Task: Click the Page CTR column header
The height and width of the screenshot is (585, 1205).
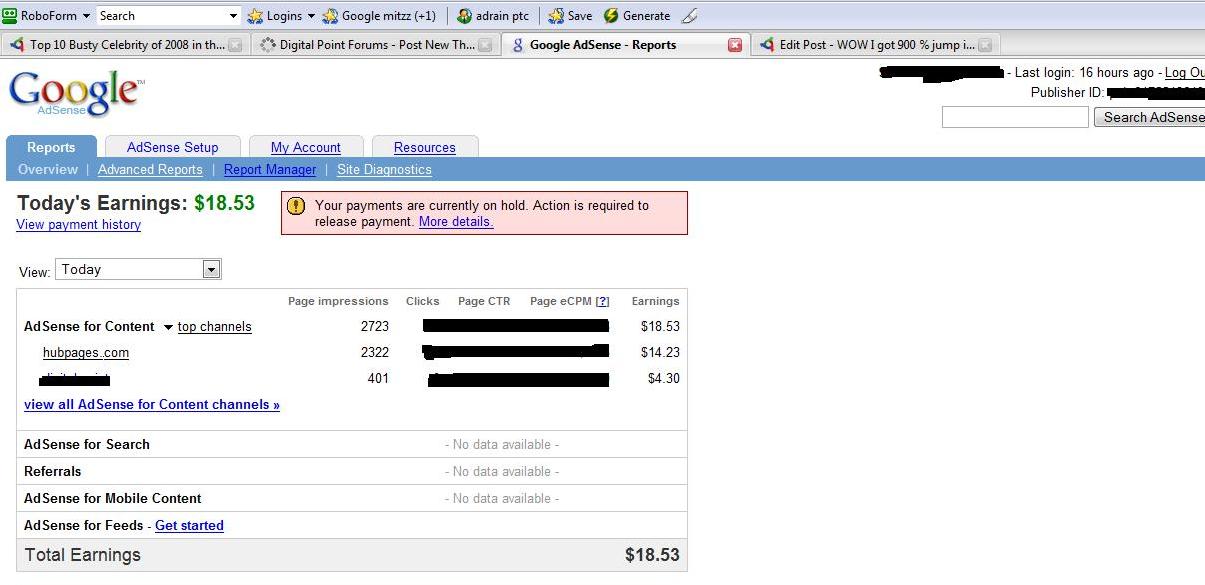Action: [x=484, y=301]
